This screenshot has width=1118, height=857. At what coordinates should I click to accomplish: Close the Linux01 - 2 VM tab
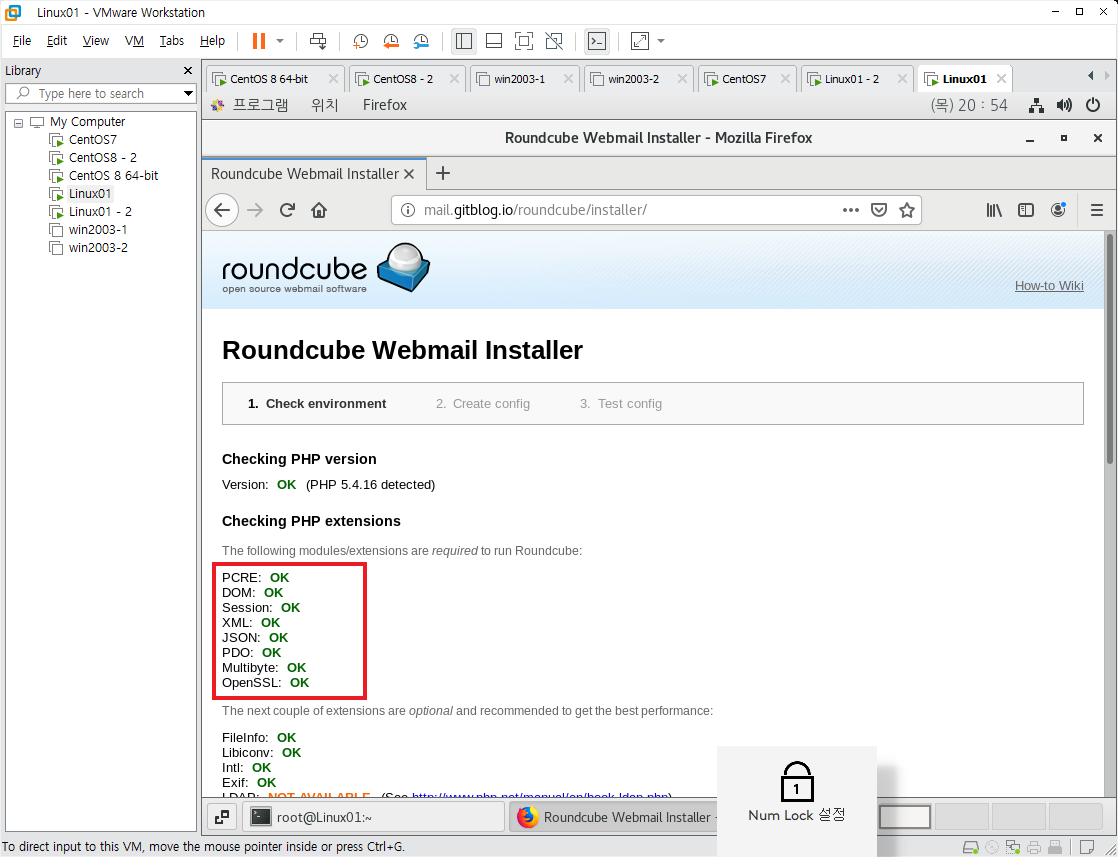point(902,79)
